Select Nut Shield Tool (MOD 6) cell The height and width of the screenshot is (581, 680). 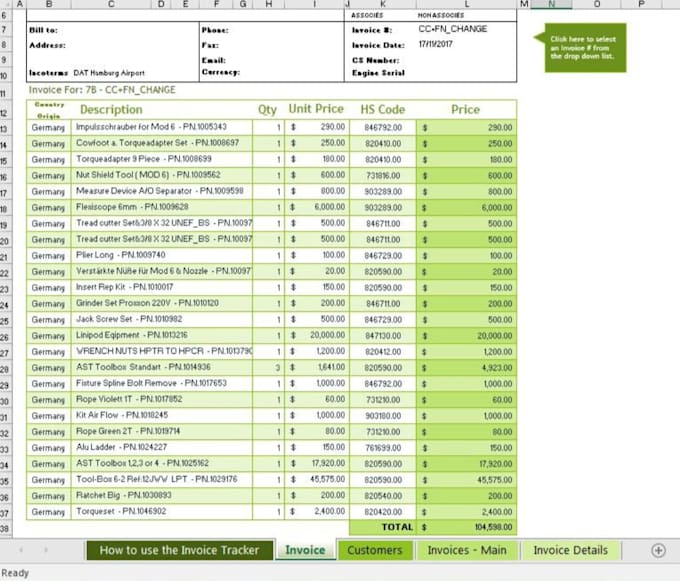tap(161, 175)
